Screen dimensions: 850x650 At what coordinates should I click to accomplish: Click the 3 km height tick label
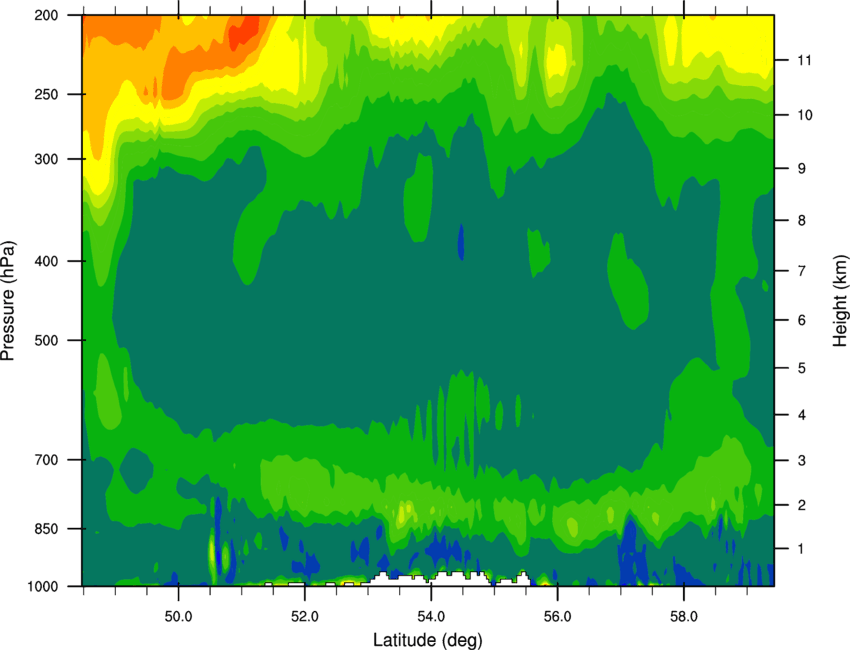click(801, 461)
